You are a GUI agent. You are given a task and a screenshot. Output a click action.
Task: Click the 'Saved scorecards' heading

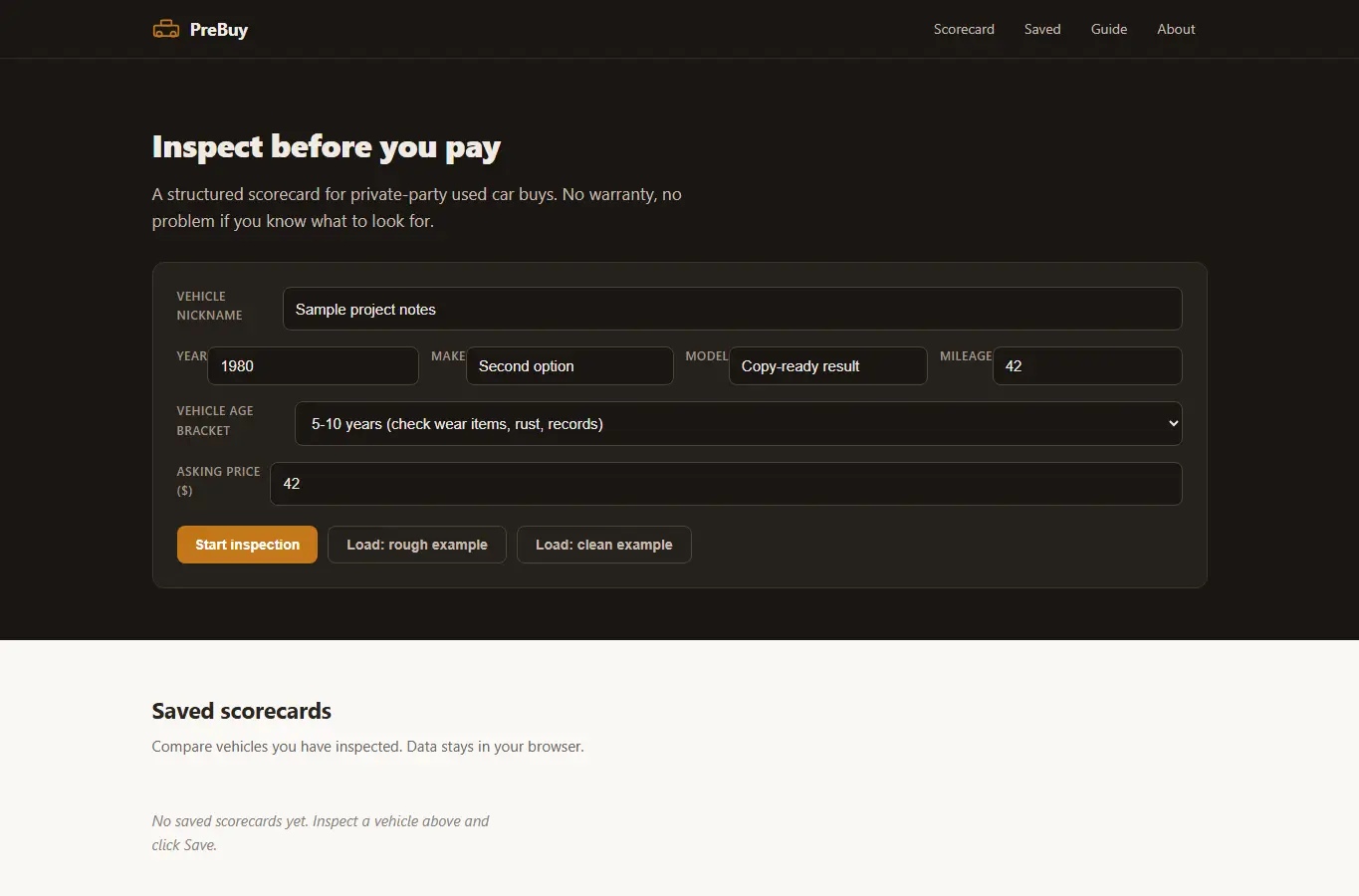(242, 711)
